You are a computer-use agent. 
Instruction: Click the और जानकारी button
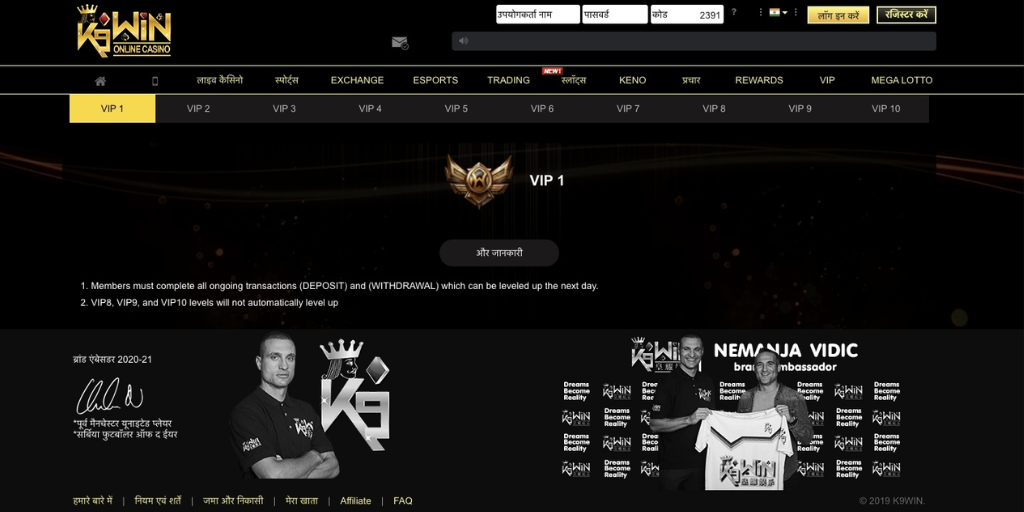tap(499, 253)
